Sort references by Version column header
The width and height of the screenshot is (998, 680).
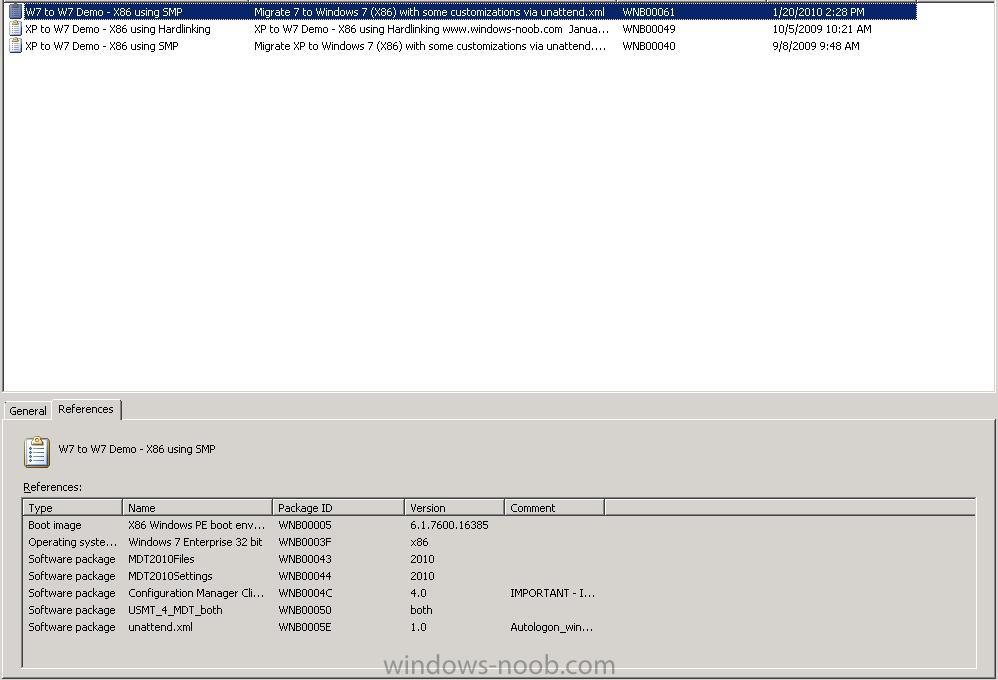(454, 507)
